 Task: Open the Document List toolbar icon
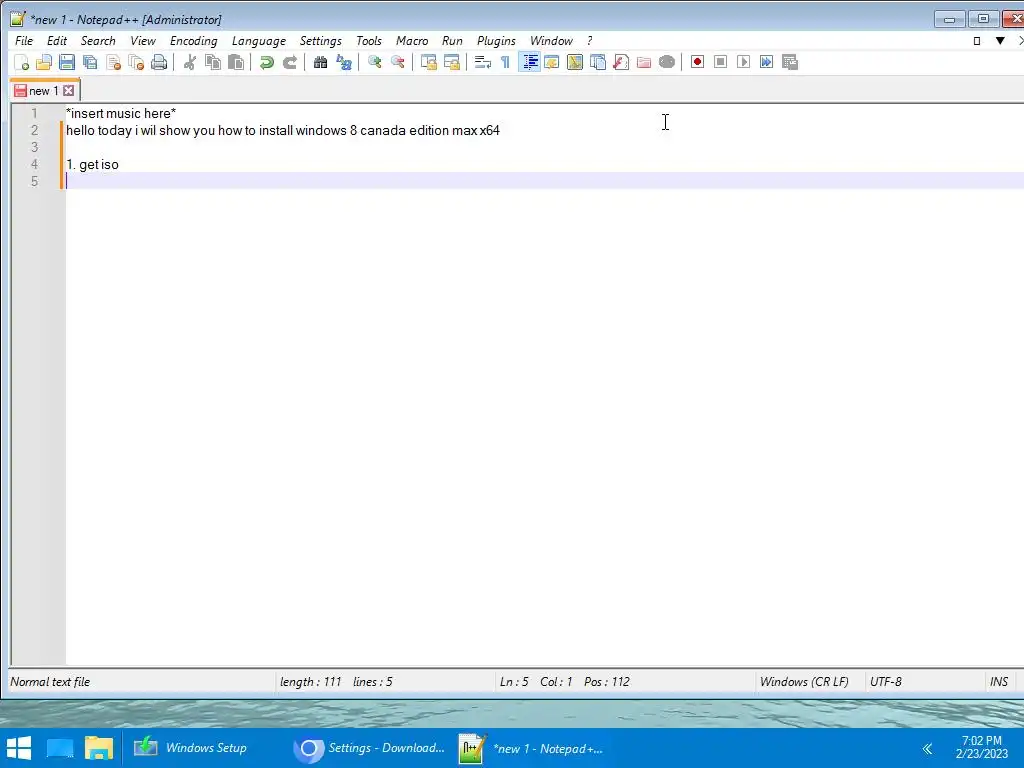[598, 62]
